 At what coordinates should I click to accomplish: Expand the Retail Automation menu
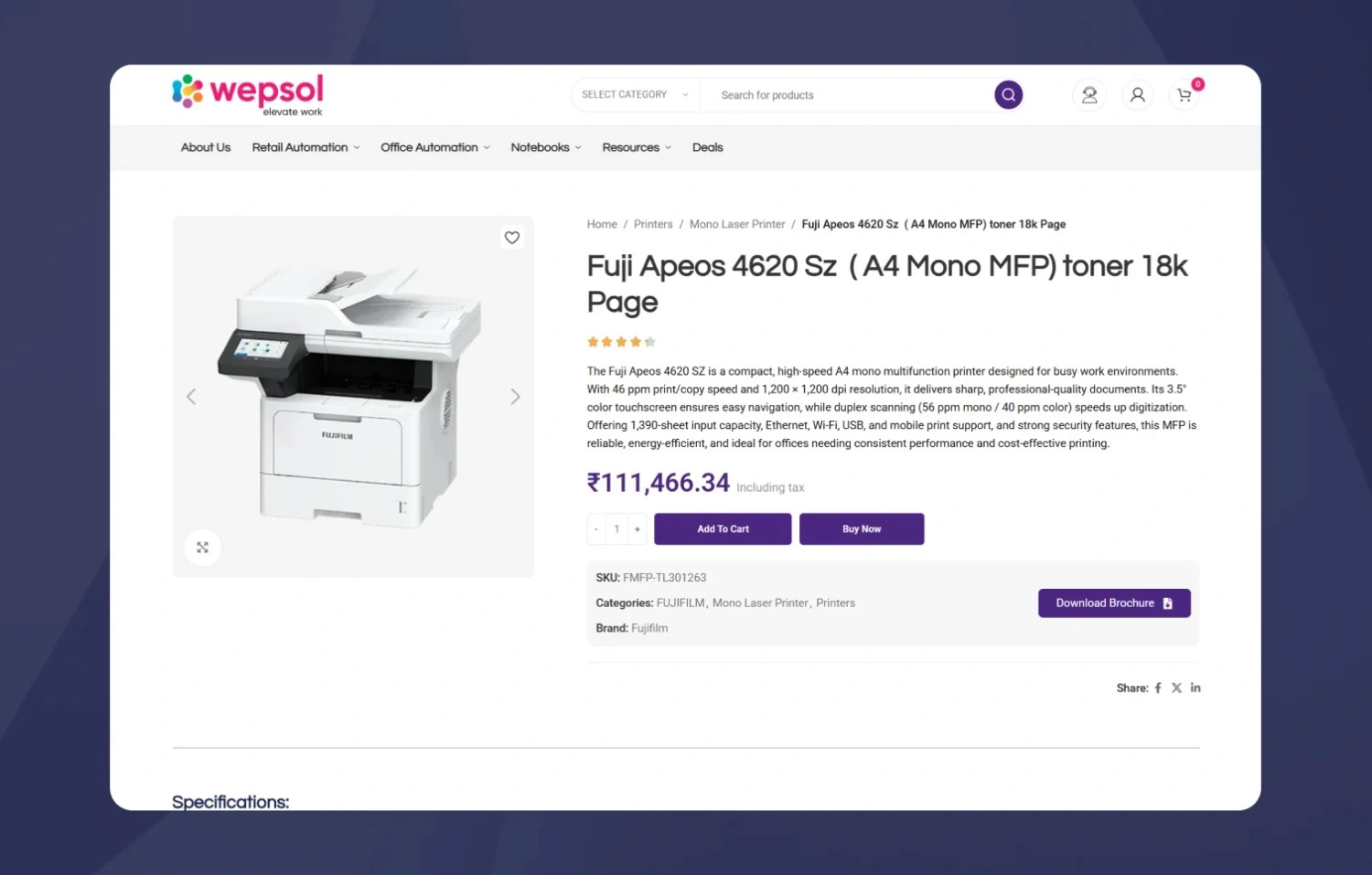[305, 147]
